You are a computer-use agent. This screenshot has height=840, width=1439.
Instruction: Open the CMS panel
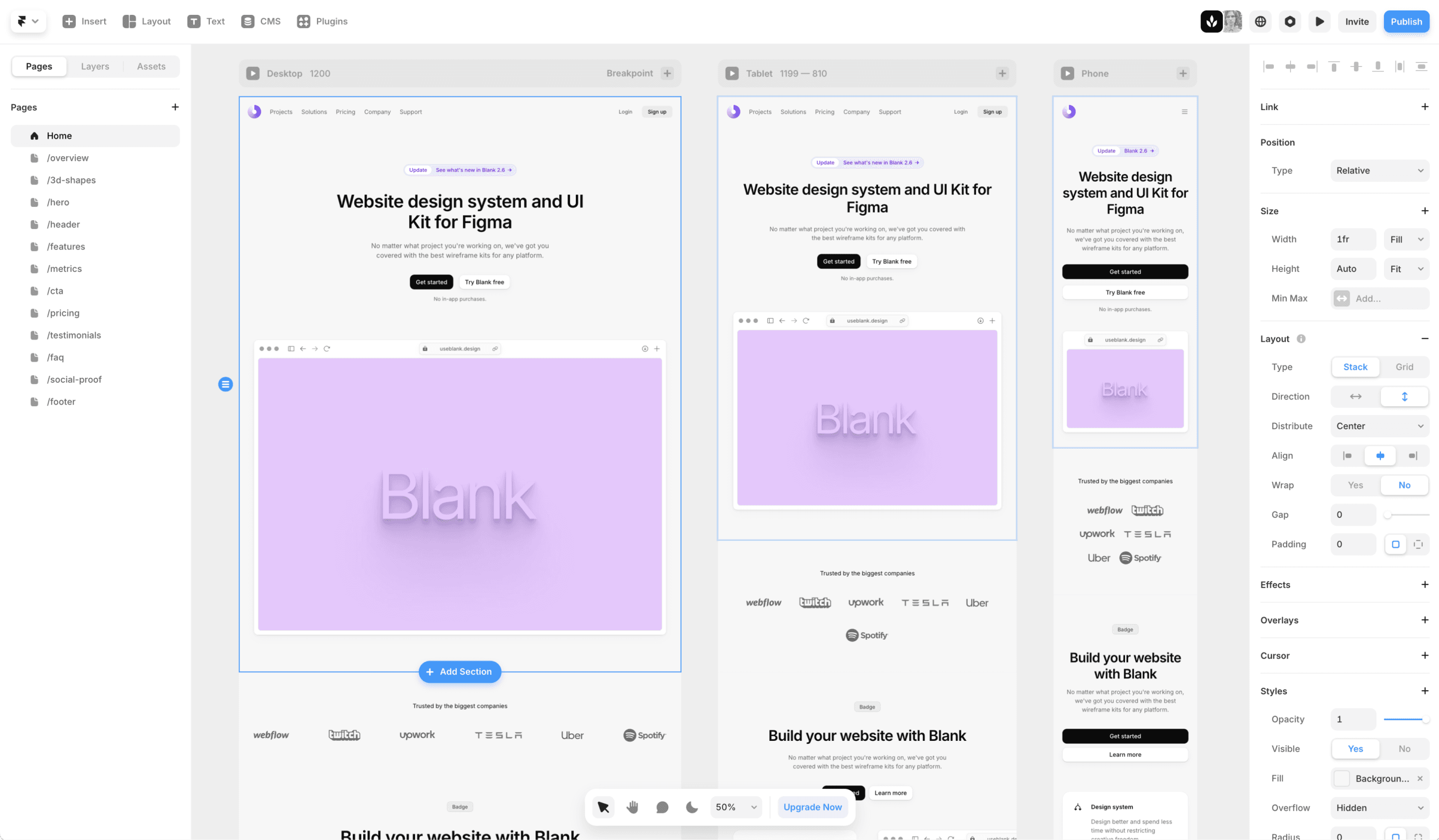click(x=248, y=21)
